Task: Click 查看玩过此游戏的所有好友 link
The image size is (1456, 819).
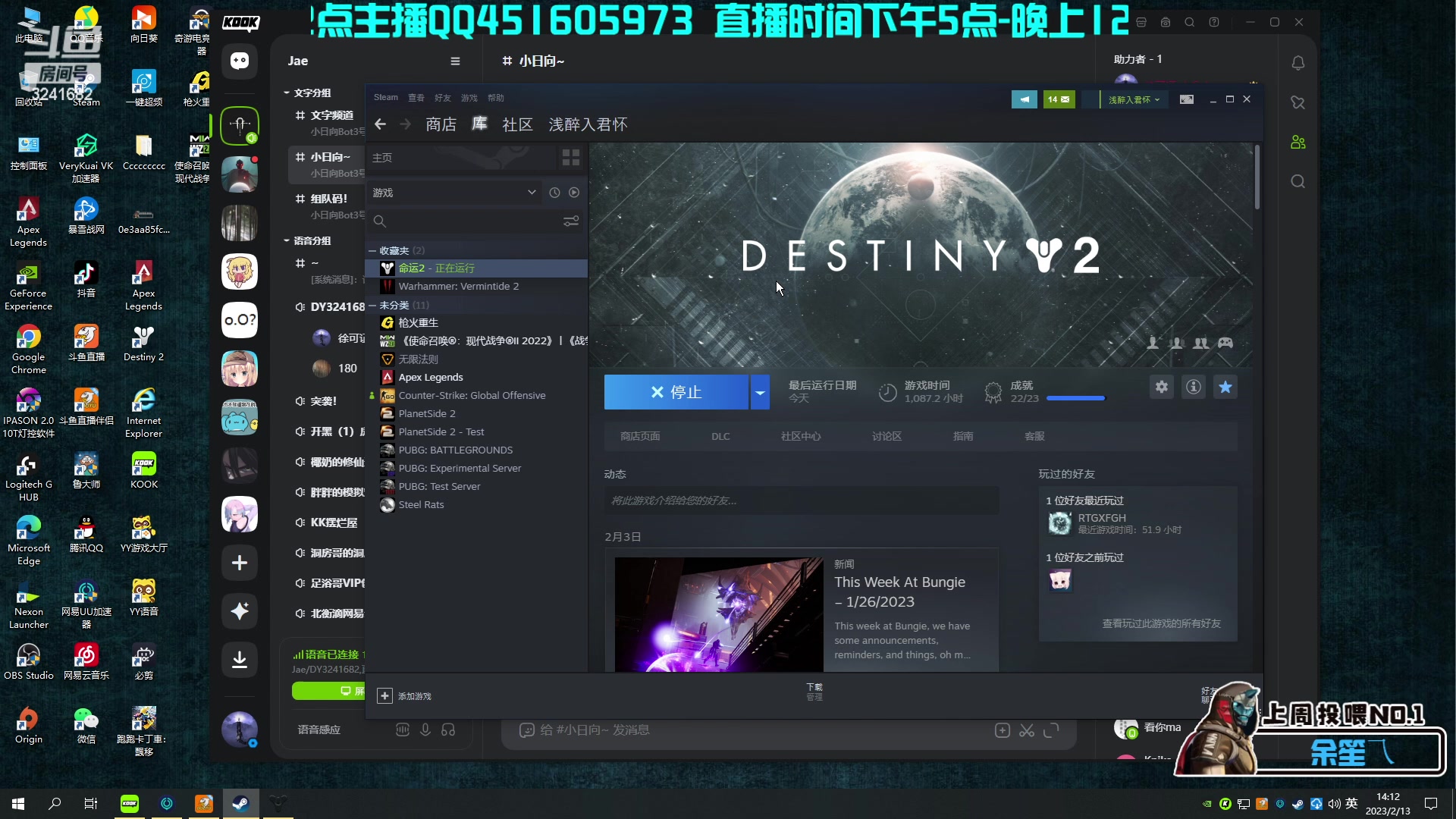Action: coord(1162,623)
